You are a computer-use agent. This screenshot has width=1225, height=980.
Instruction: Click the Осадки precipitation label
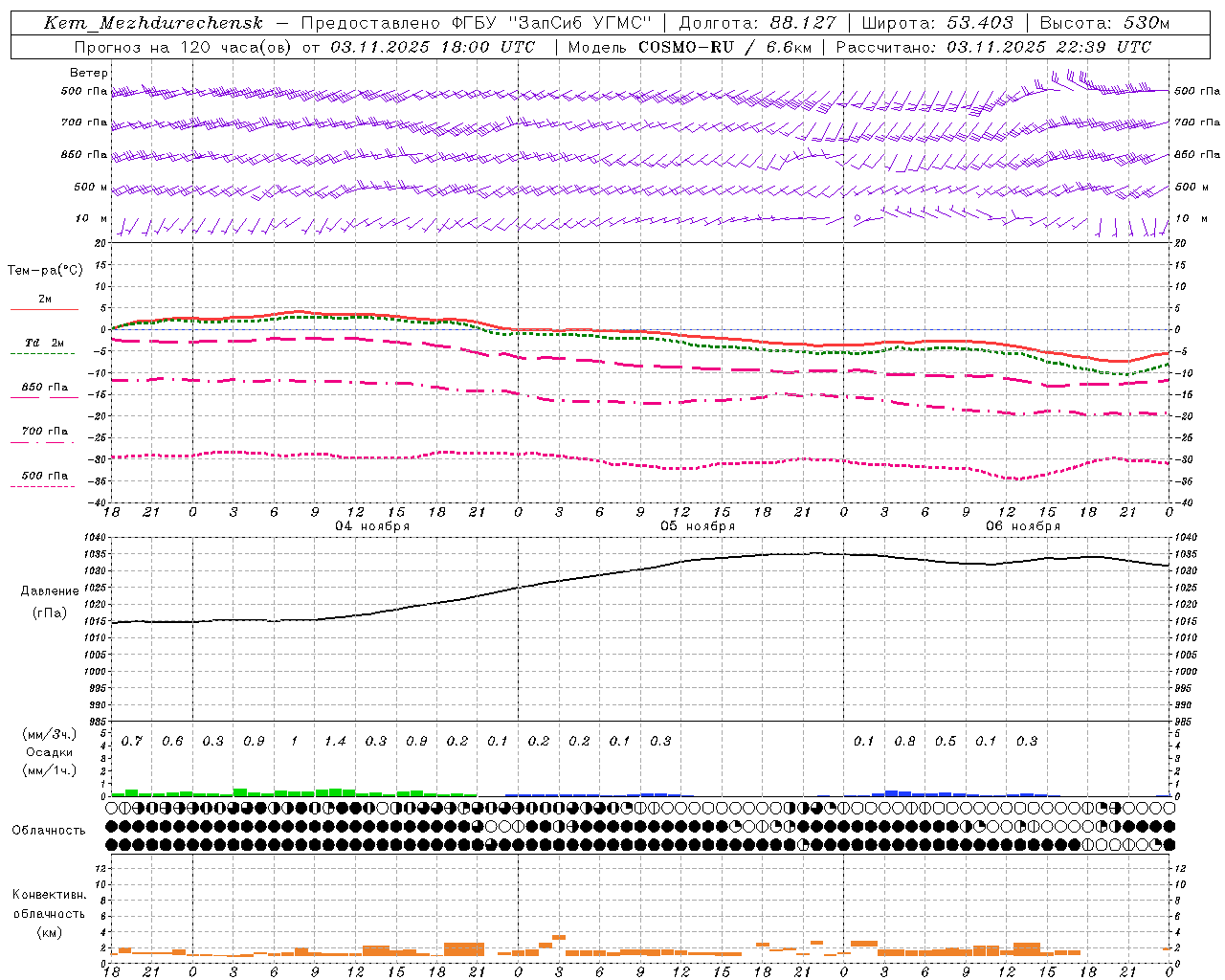click(49, 752)
